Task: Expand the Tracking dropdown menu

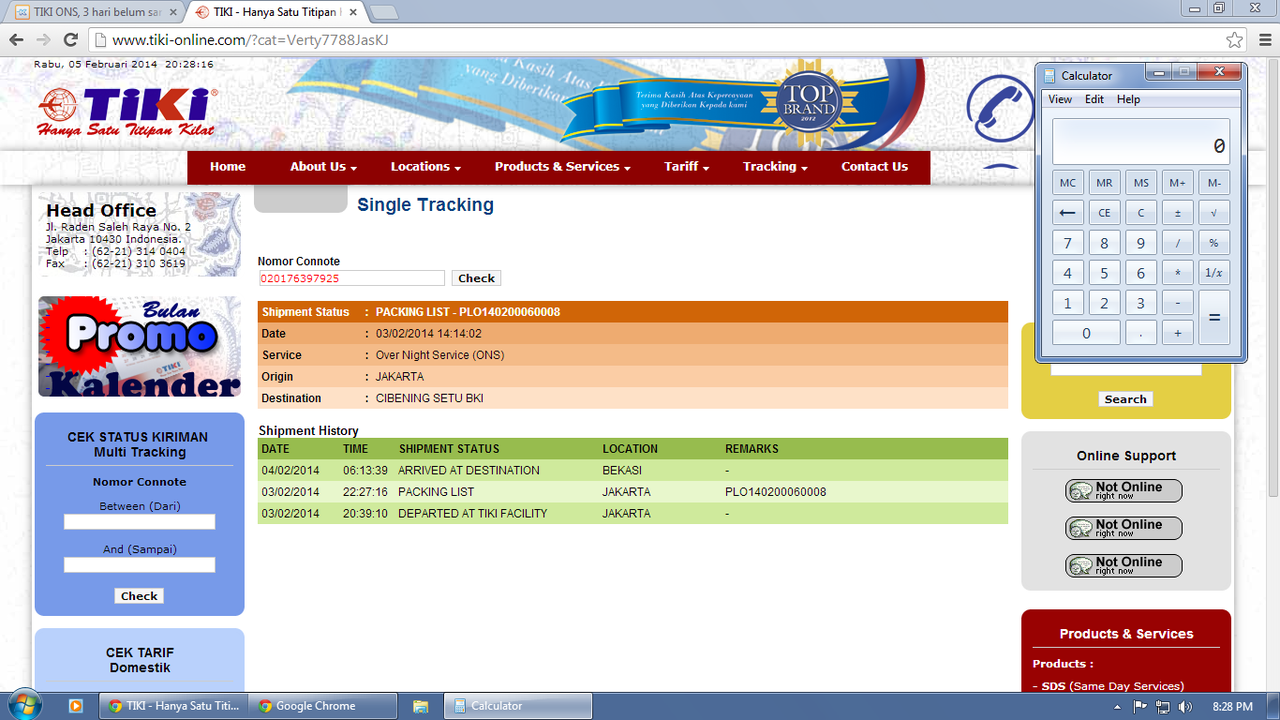Action: (775, 167)
